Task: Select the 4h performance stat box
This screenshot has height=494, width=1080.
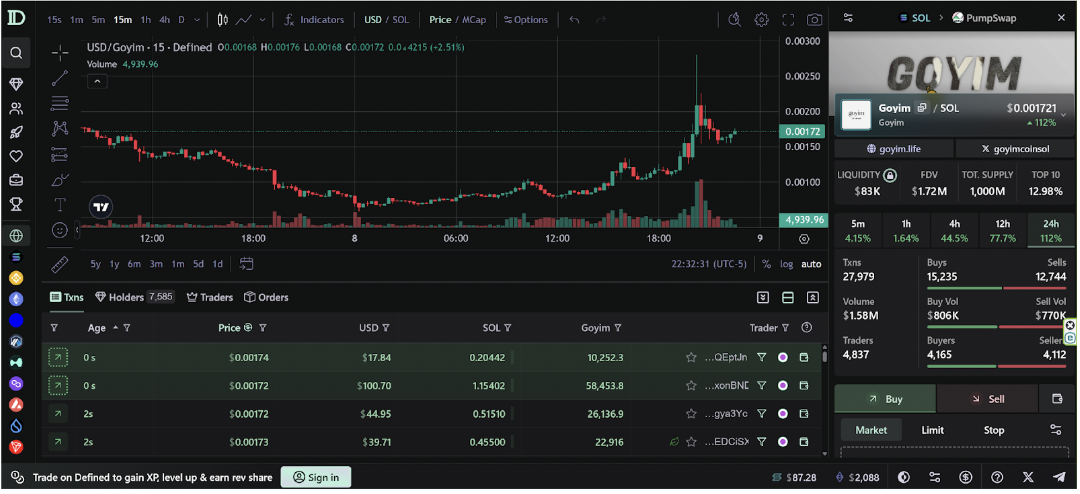Action: click(x=954, y=231)
